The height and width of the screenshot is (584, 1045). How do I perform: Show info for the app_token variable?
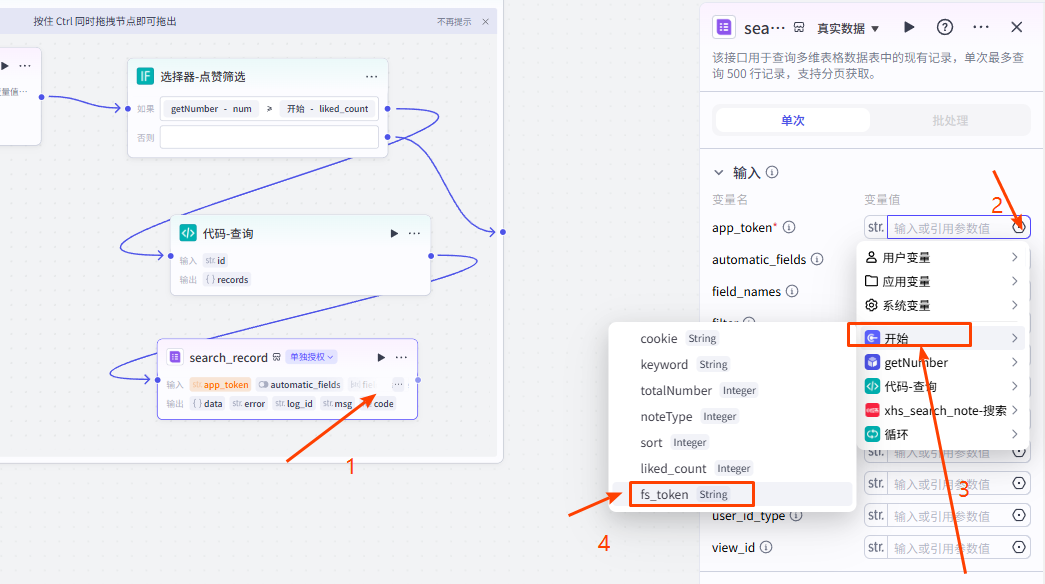(x=789, y=228)
